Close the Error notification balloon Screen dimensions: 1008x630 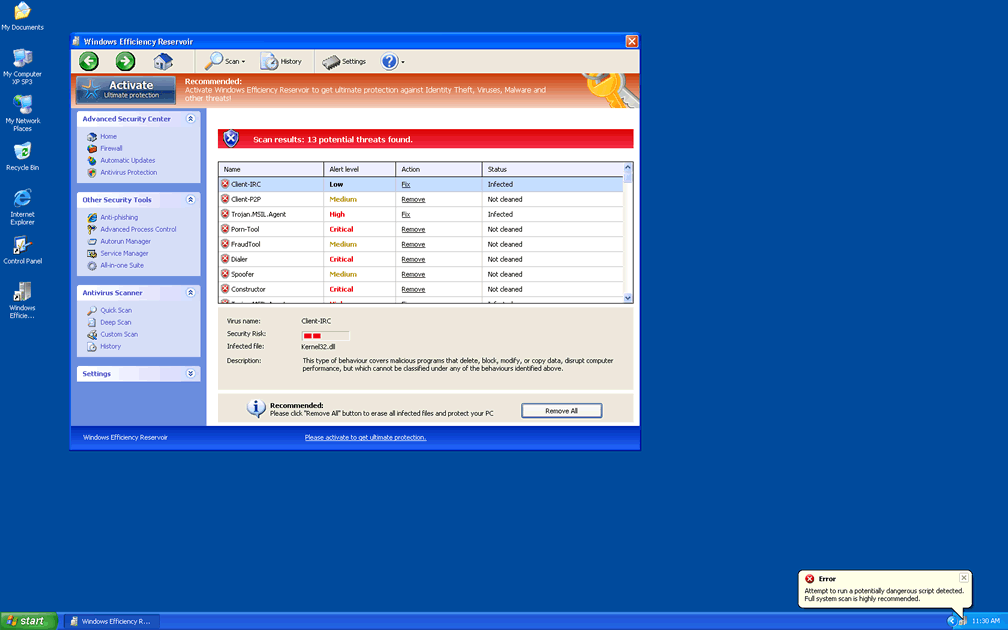click(x=963, y=578)
